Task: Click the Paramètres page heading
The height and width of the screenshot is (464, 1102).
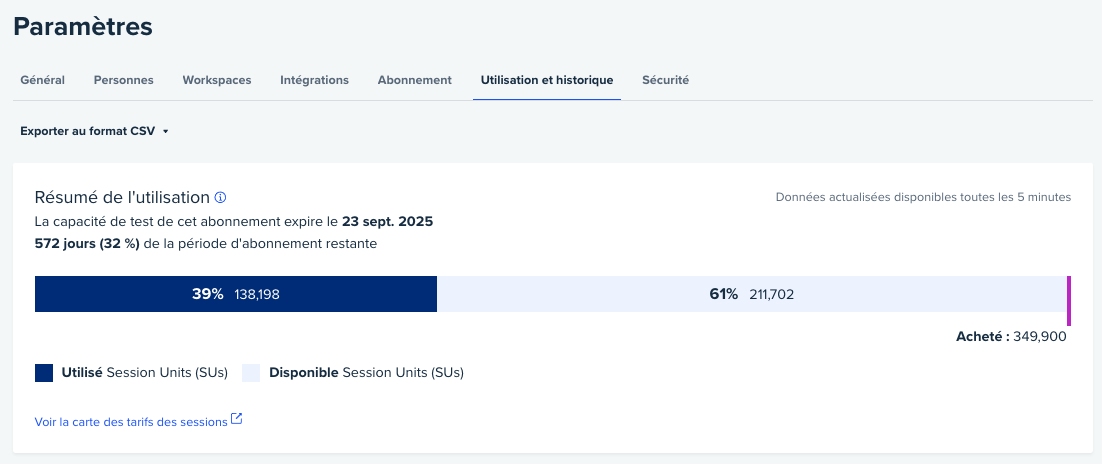Action: (x=83, y=27)
